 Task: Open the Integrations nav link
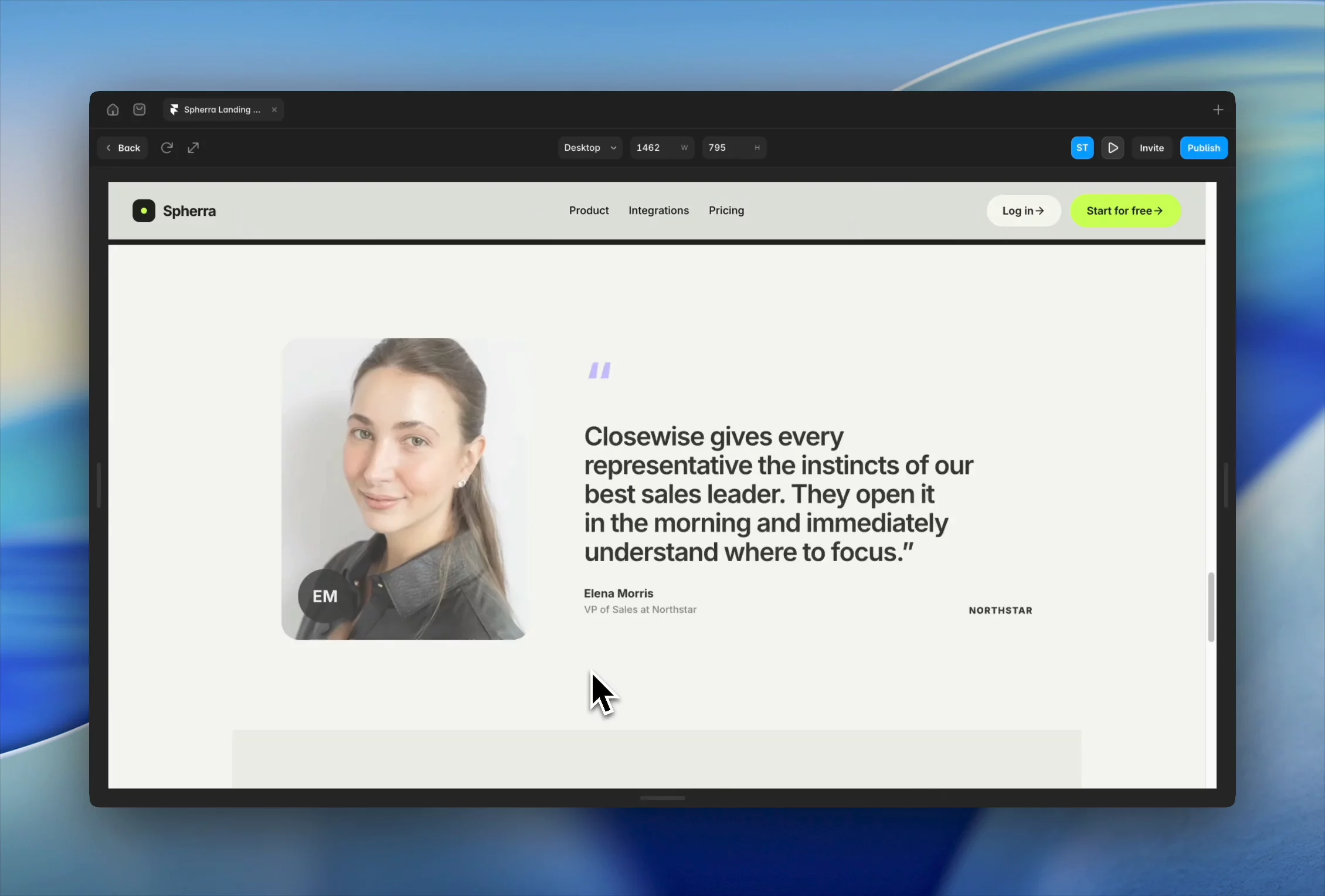tap(658, 211)
